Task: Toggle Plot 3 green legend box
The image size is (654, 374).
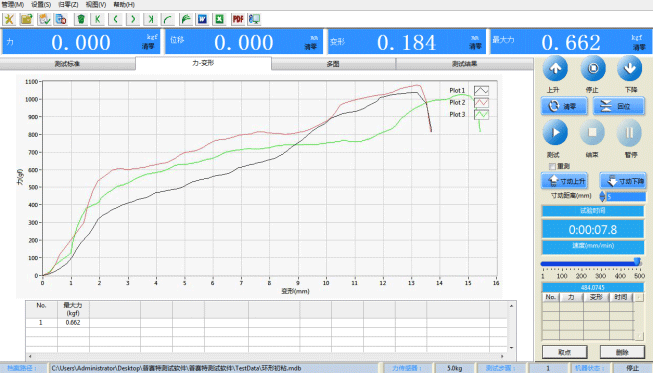Action: click(481, 114)
